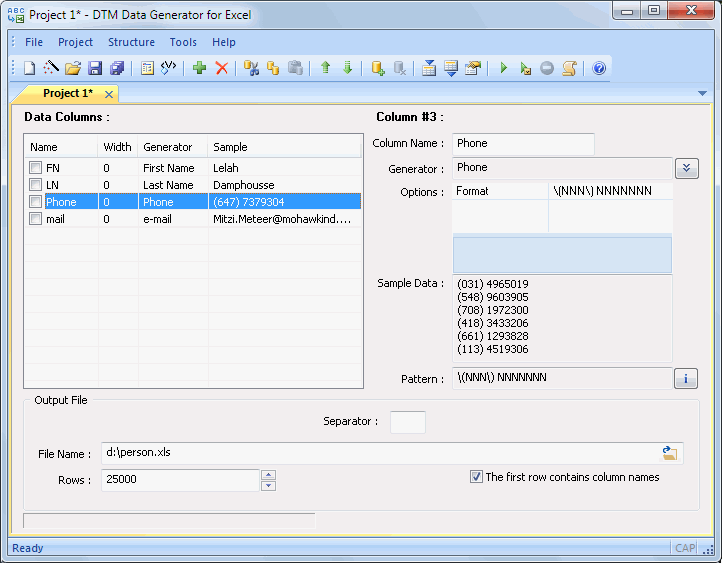Click the Generator field showing Phone
The image size is (722, 563).
(x=562, y=168)
